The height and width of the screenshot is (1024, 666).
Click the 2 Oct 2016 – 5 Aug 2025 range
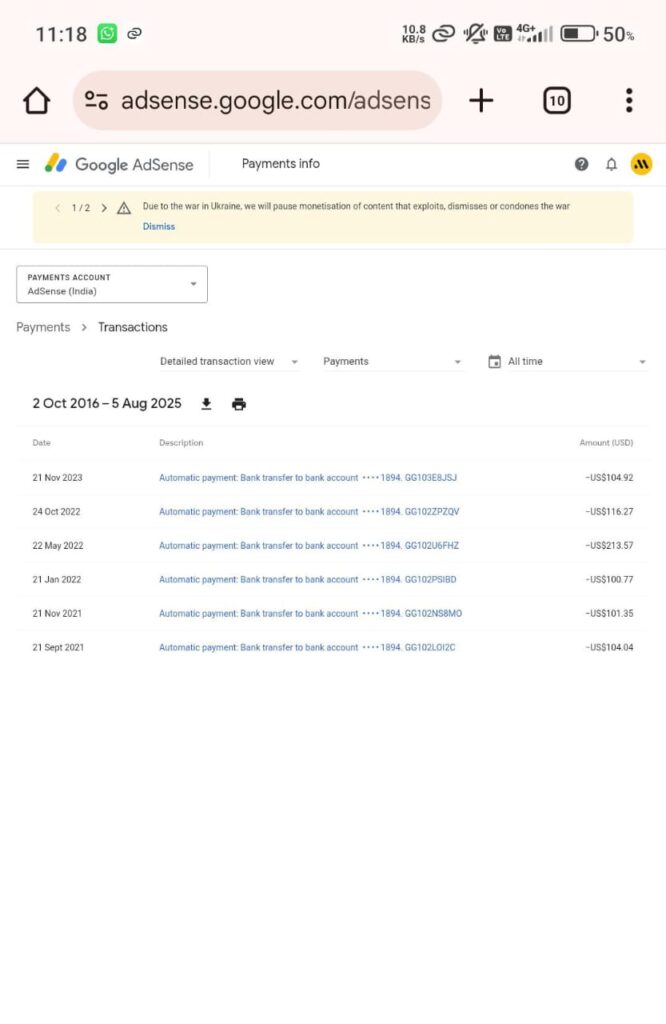(107, 404)
